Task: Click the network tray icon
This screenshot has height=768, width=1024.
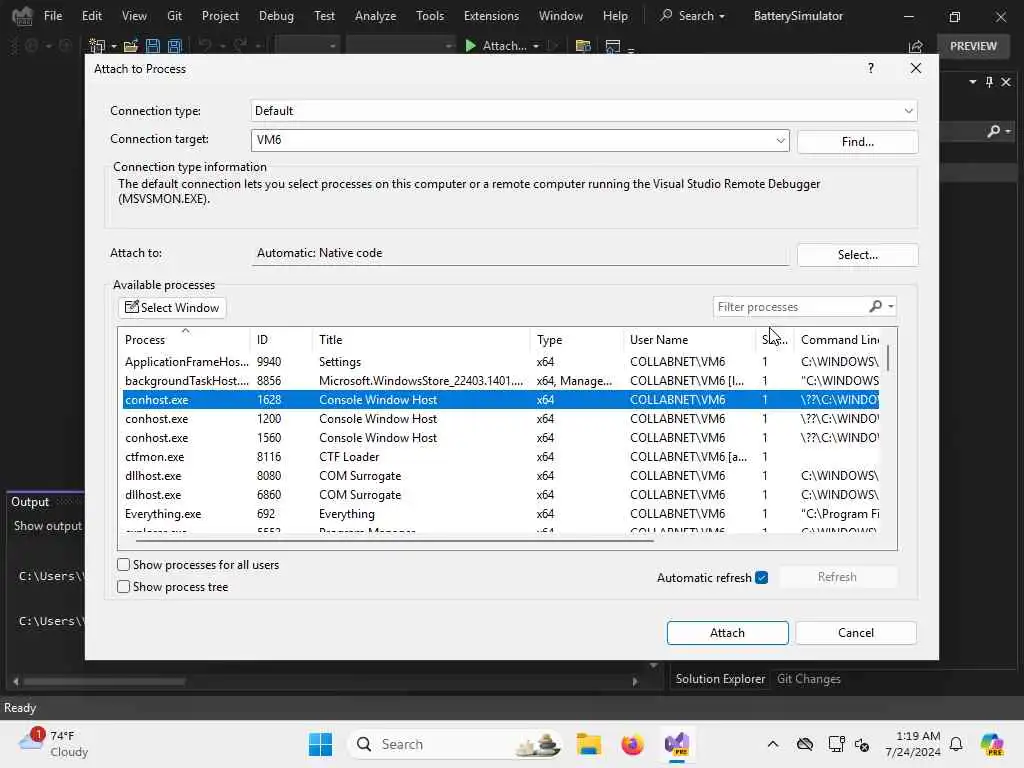Action: [836, 744]
